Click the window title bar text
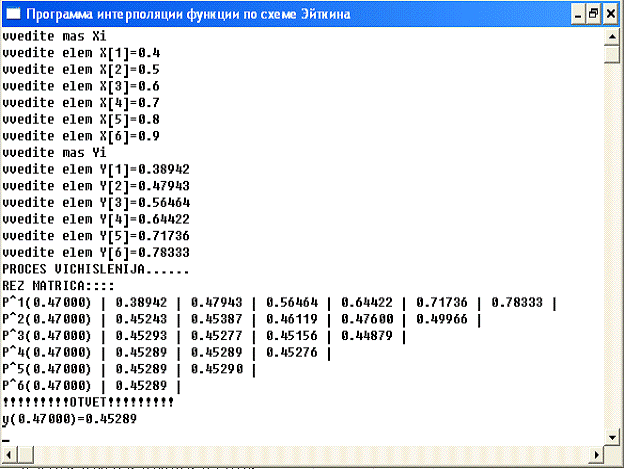This screenshot has height=469, width=624. [190, 15]
